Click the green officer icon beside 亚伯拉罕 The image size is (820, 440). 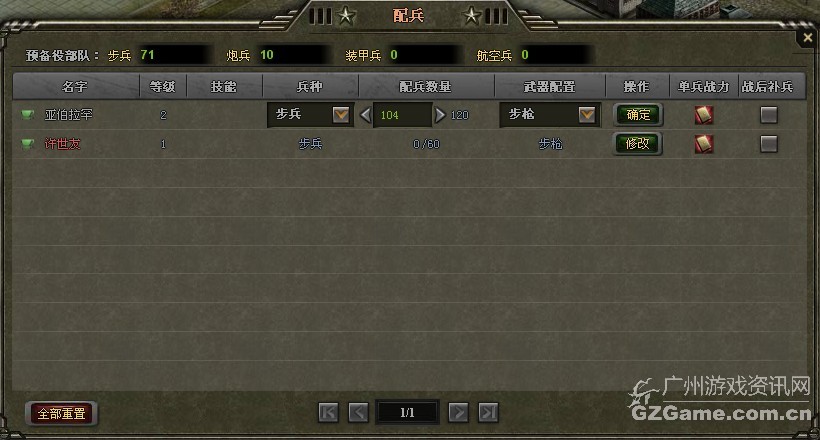pyautogui.click(x=27, y=114)
